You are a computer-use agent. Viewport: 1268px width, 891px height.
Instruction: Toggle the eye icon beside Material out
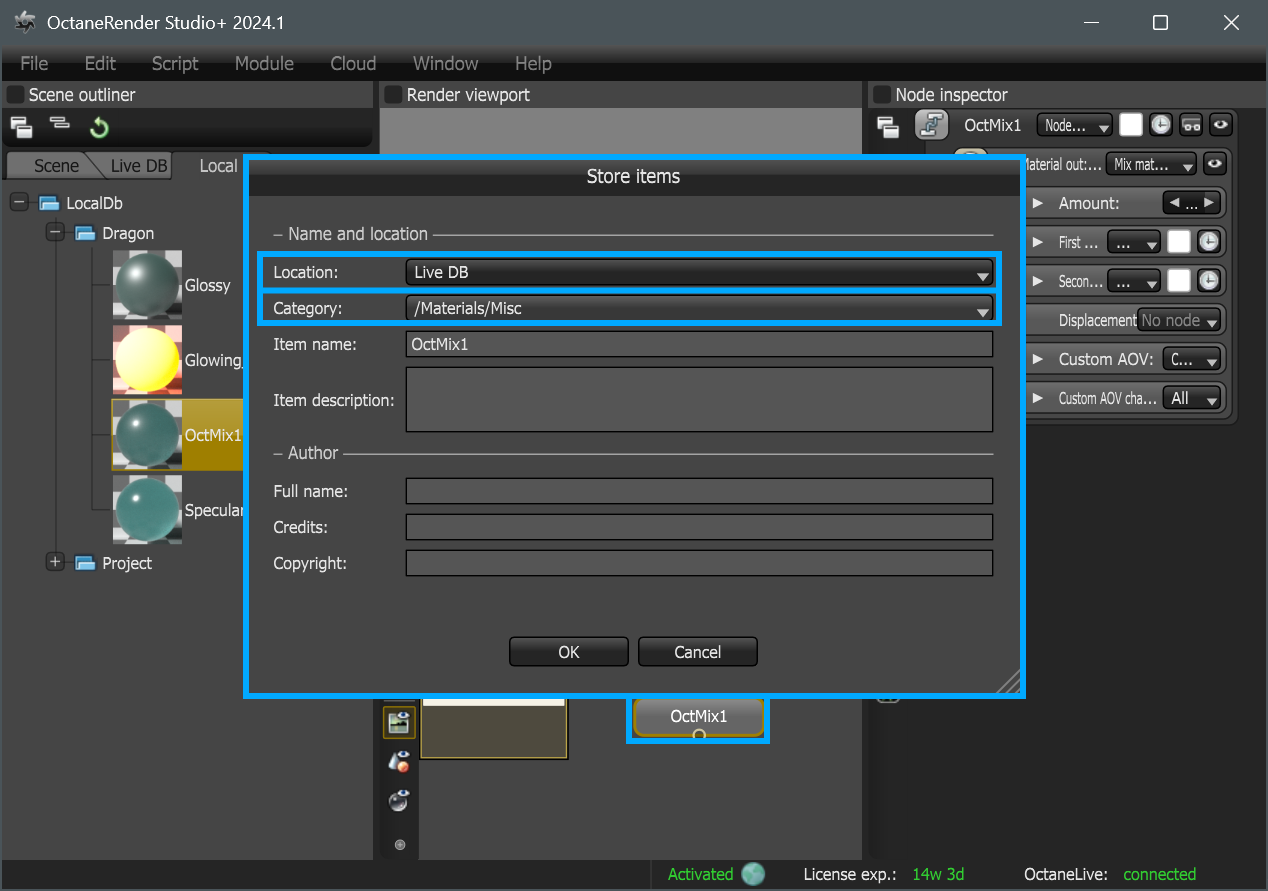[x=1214, y=164]
